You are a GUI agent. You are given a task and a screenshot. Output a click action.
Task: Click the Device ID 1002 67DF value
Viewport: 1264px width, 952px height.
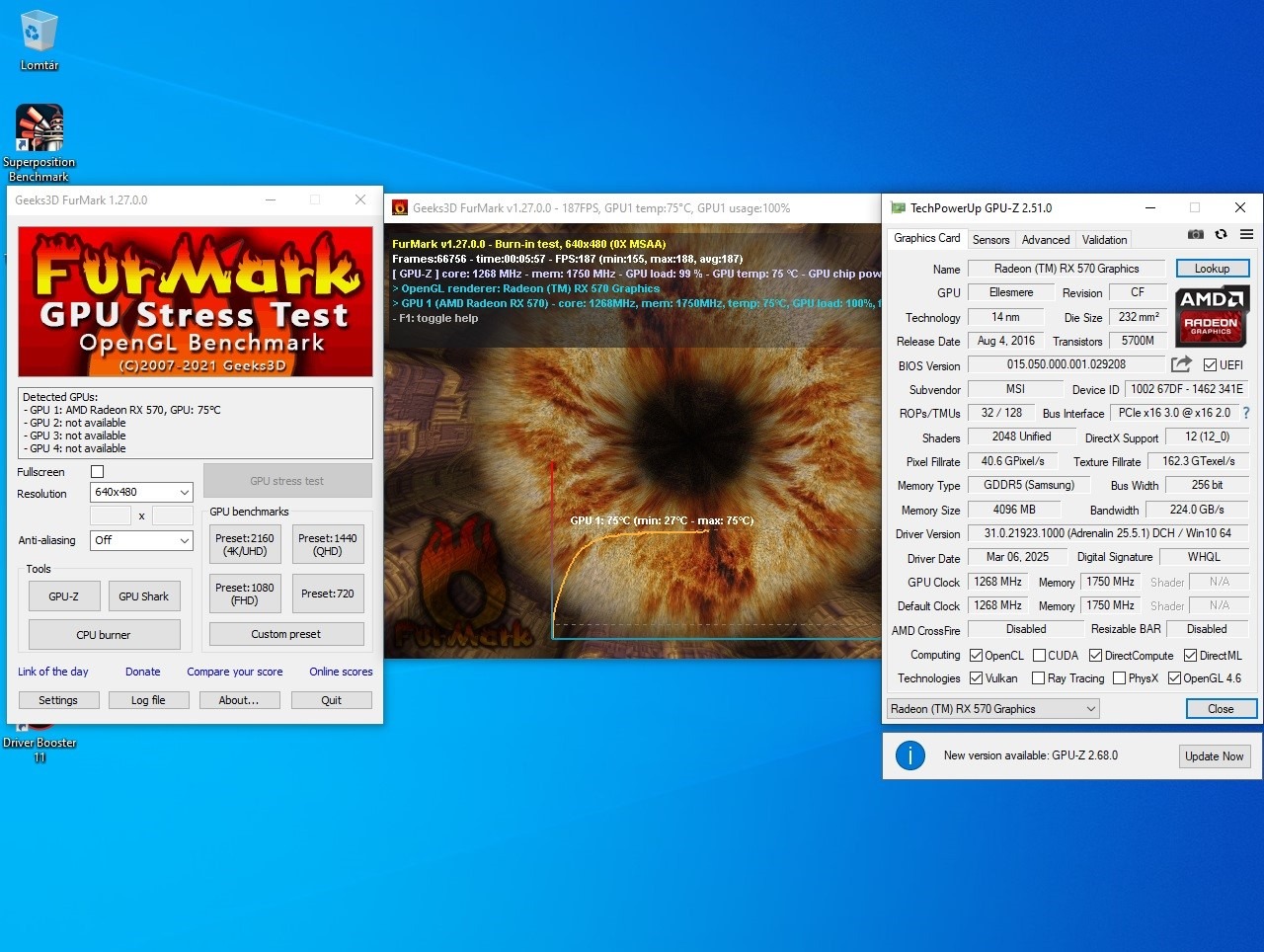point(1187,389)
